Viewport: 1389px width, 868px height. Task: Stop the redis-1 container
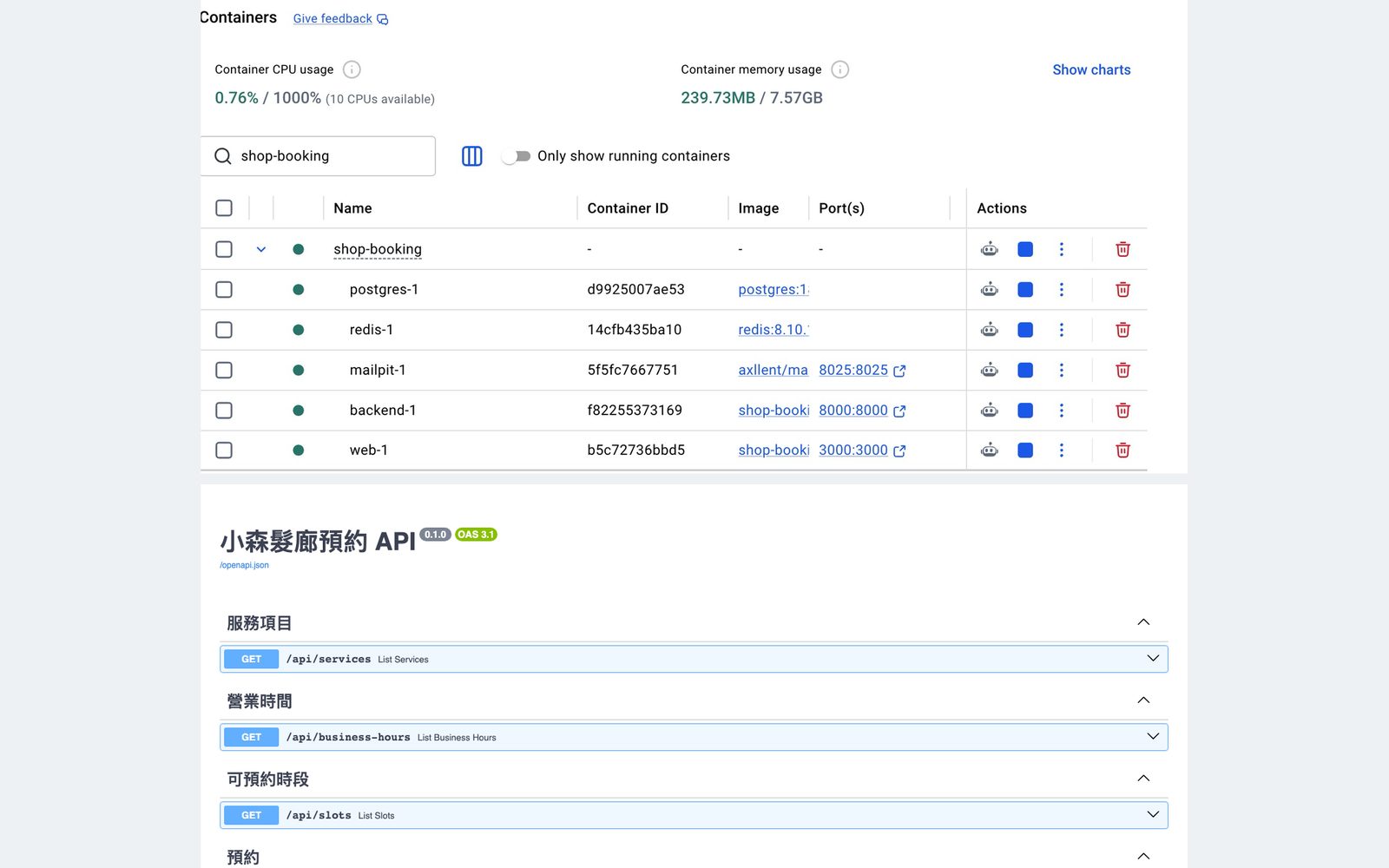point(1025,330)
